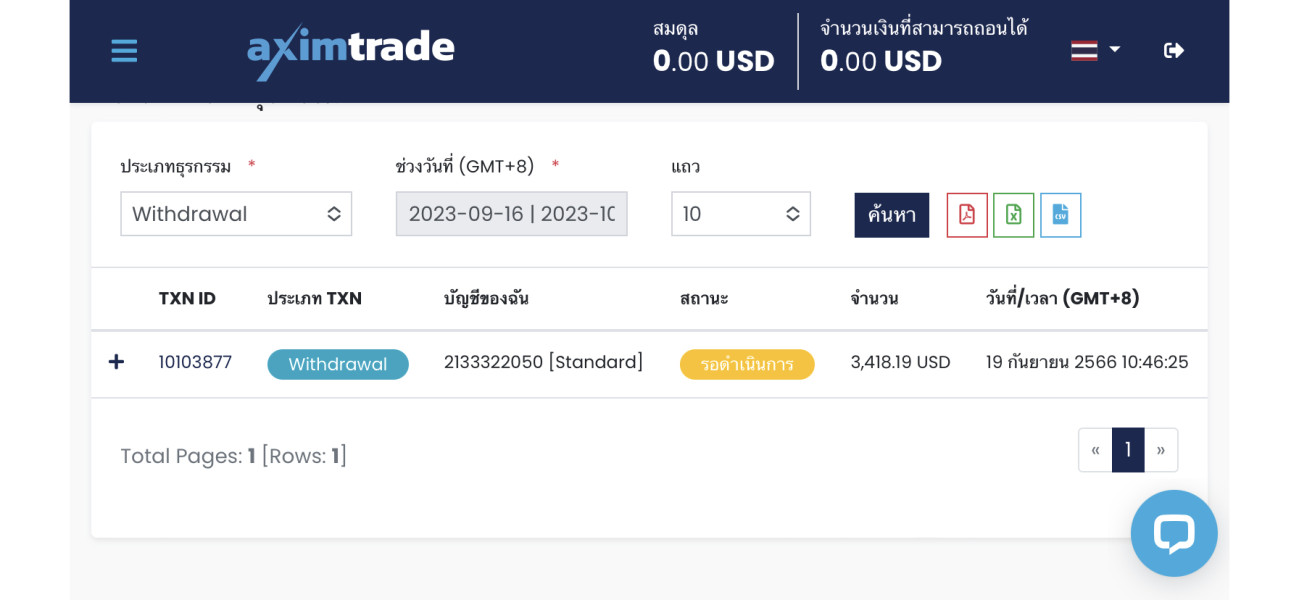Click the logout icon
1299x600 pixels.
[1174, 50]
